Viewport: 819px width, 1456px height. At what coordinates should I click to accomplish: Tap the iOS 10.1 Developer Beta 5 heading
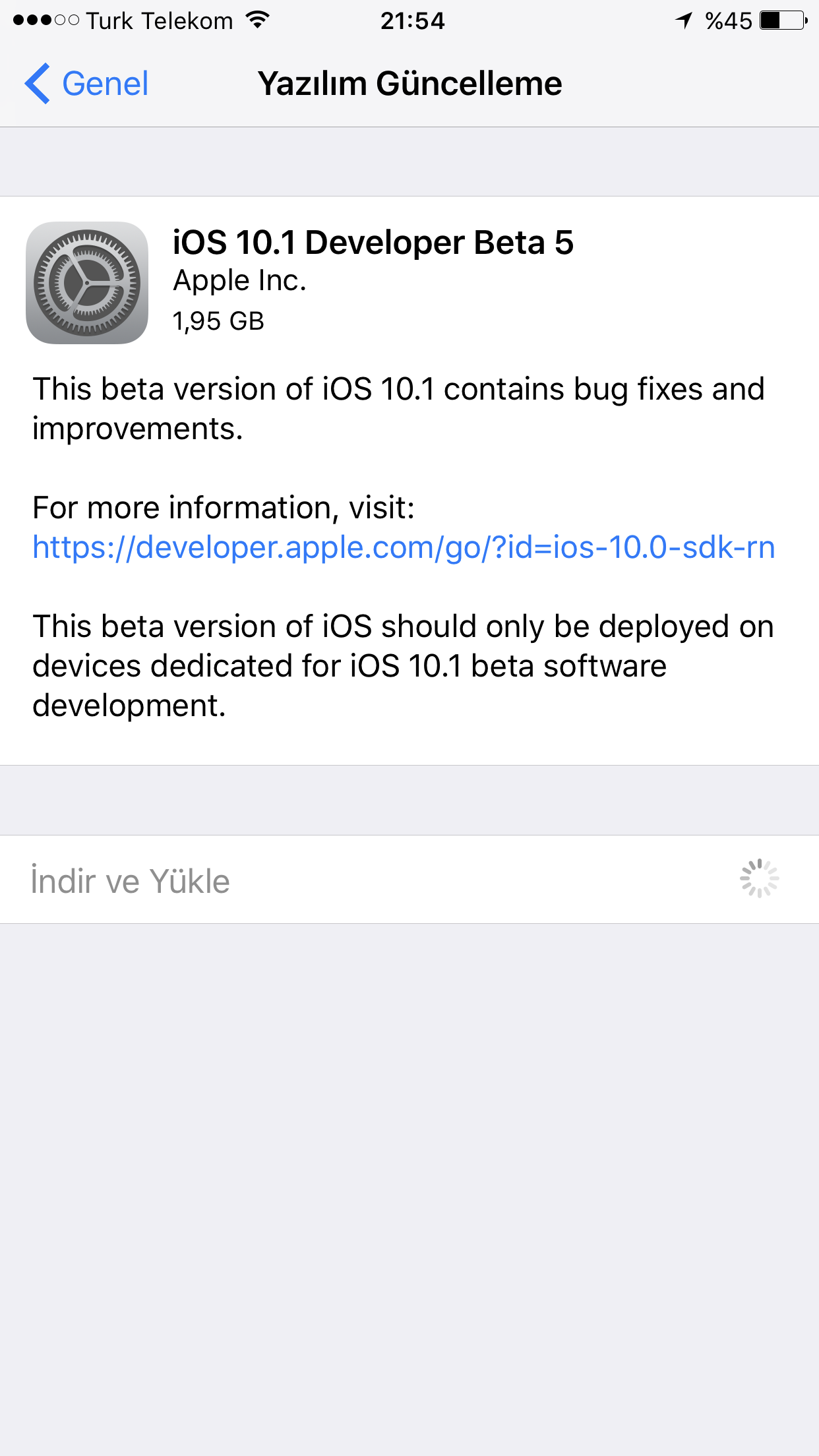pyautogui.click(x=373, y=242)
